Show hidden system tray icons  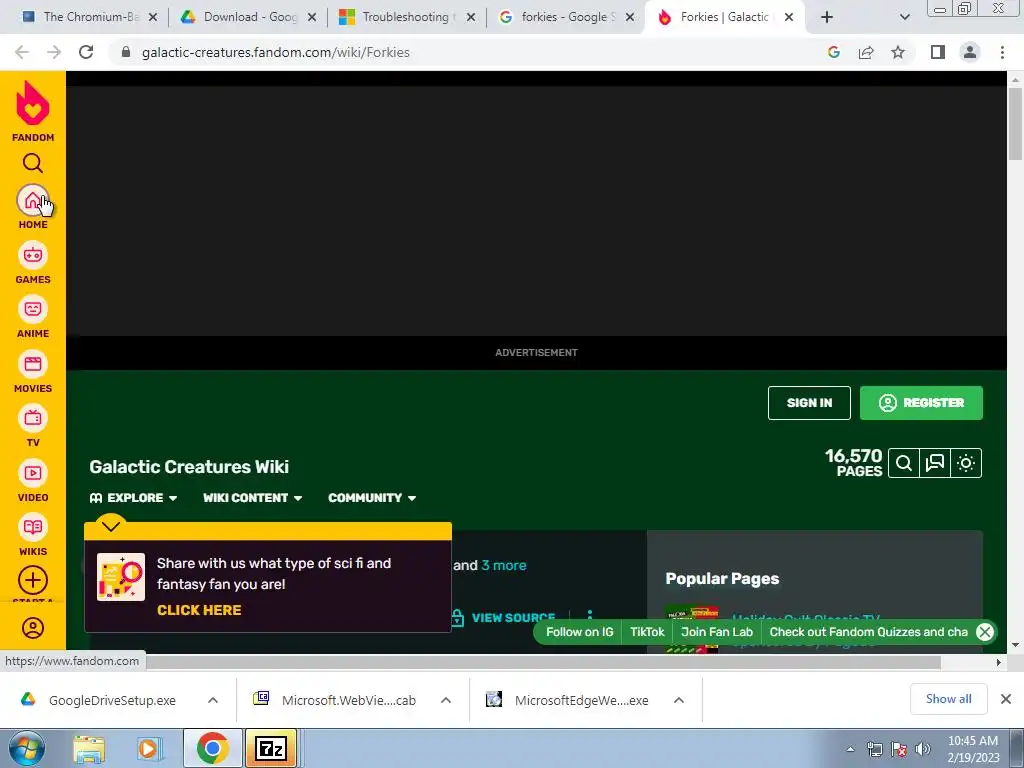(x=850, y=749)
